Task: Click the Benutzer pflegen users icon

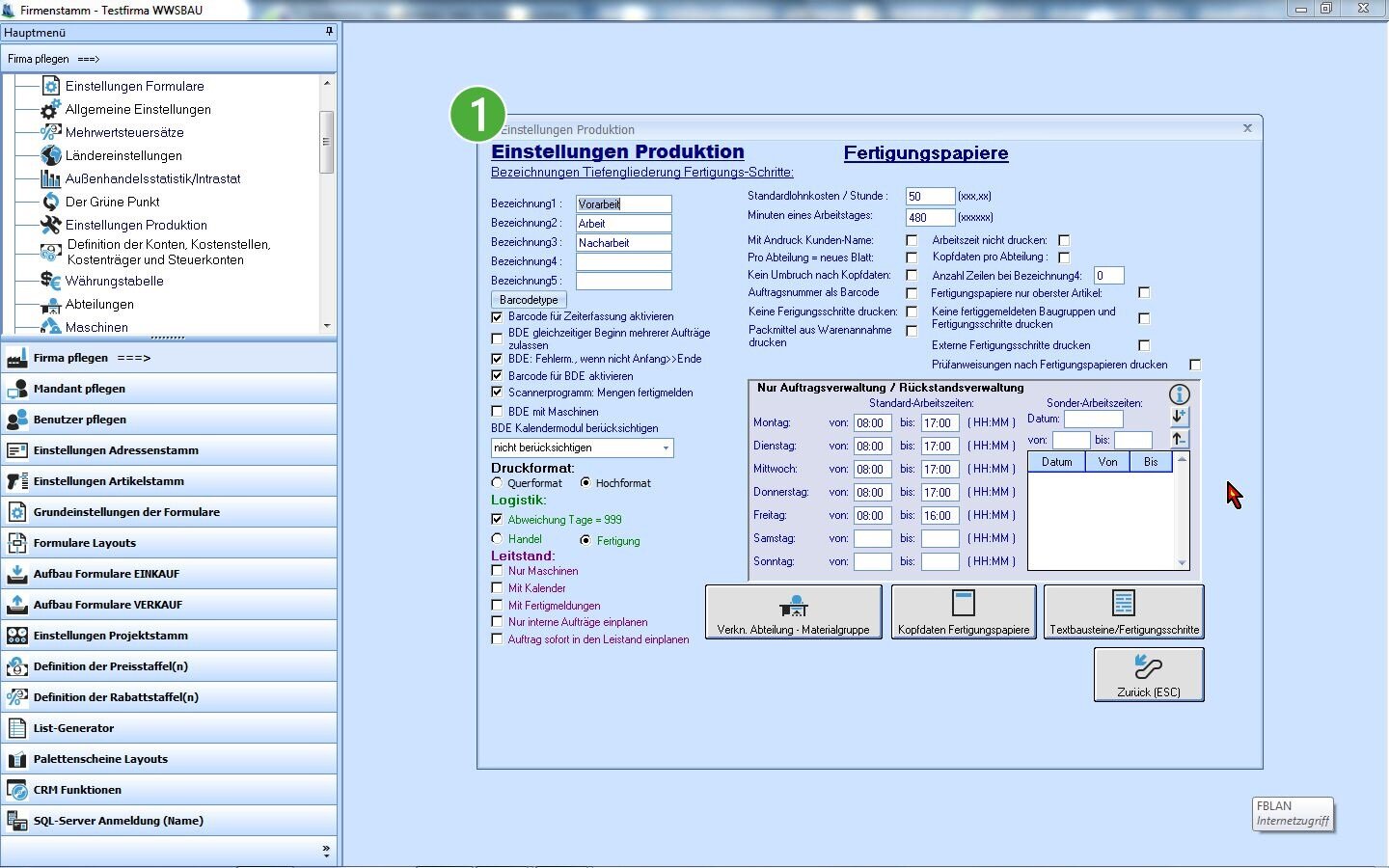Action: pos(17,420)
